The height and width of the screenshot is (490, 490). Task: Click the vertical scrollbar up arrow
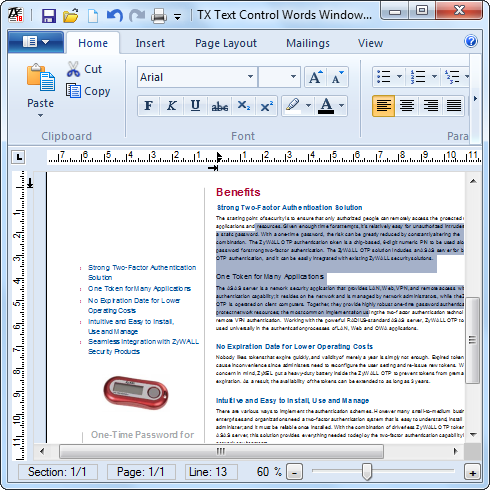coord(473,181)
